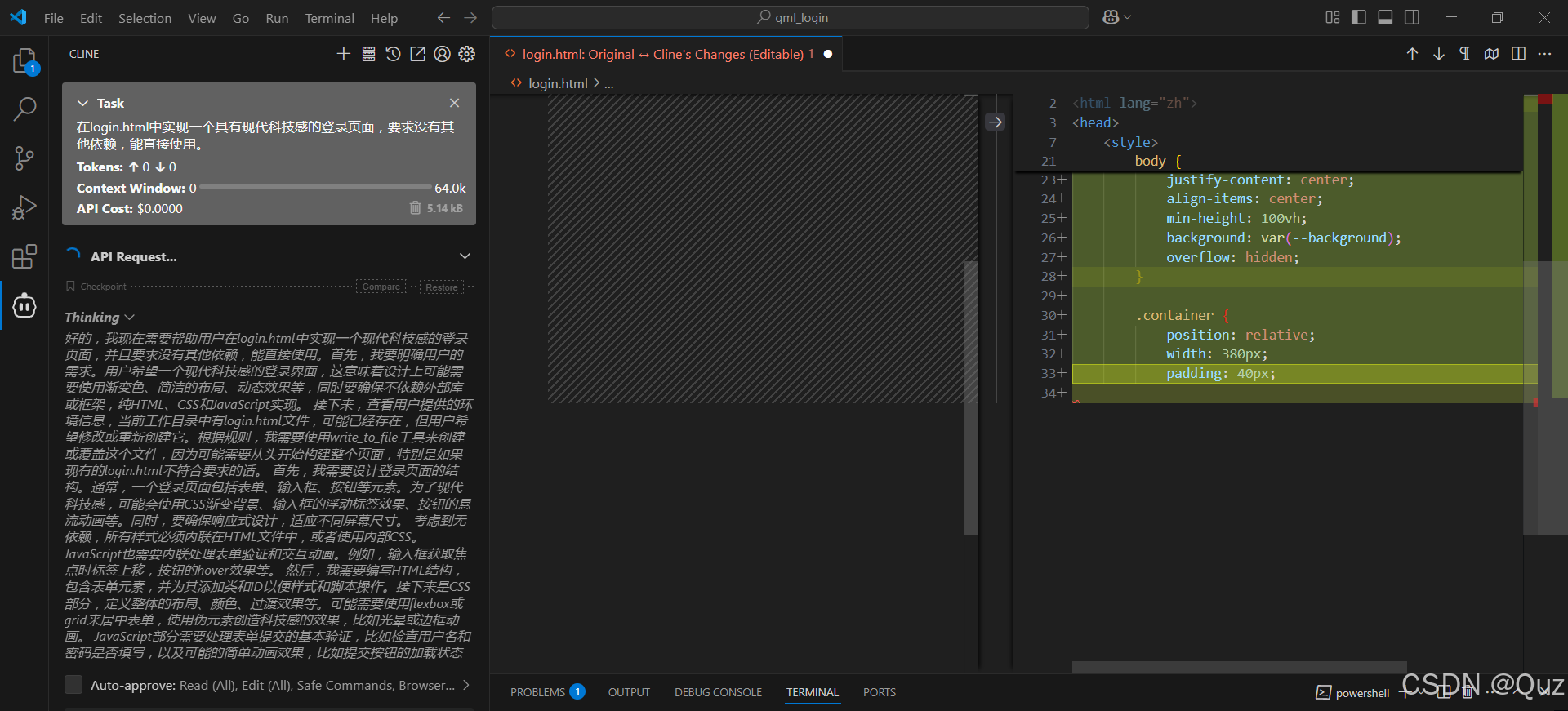Open the Extensions view
Viewport: 1568px width, 711px height.
[24, 256]
